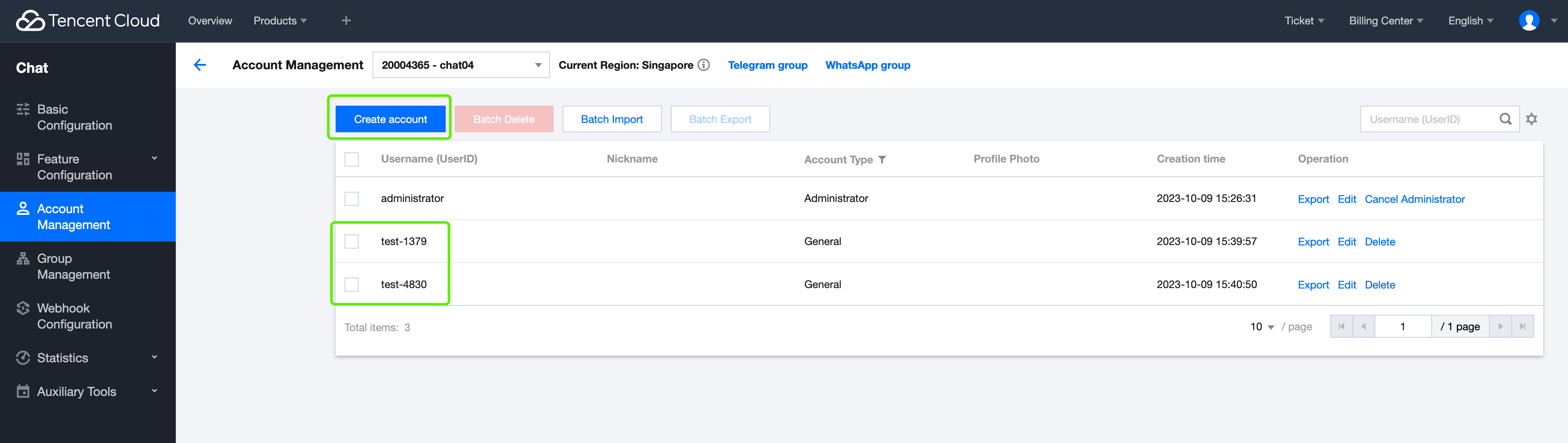Select the checkbox for test-1379
The height and width of the screenshot is (443, 1568).
(x=352, y=241)
